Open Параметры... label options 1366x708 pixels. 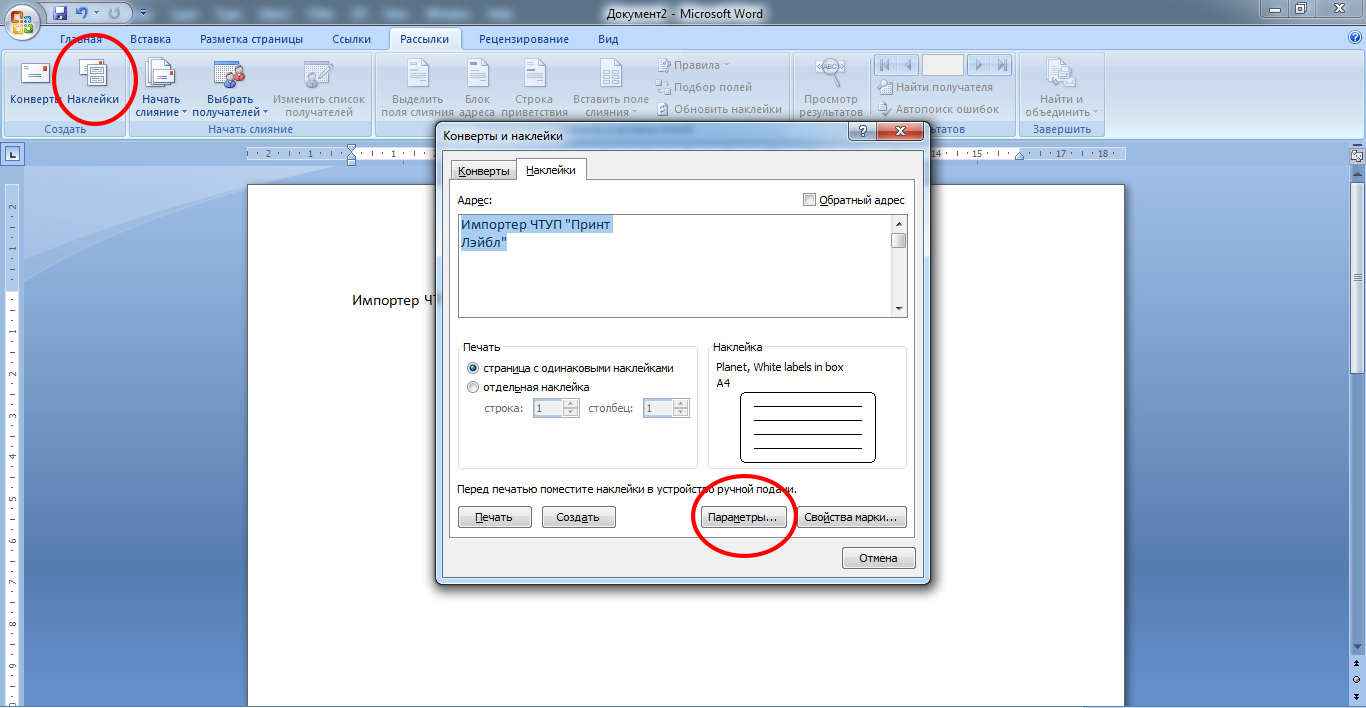tap(741, 517)
